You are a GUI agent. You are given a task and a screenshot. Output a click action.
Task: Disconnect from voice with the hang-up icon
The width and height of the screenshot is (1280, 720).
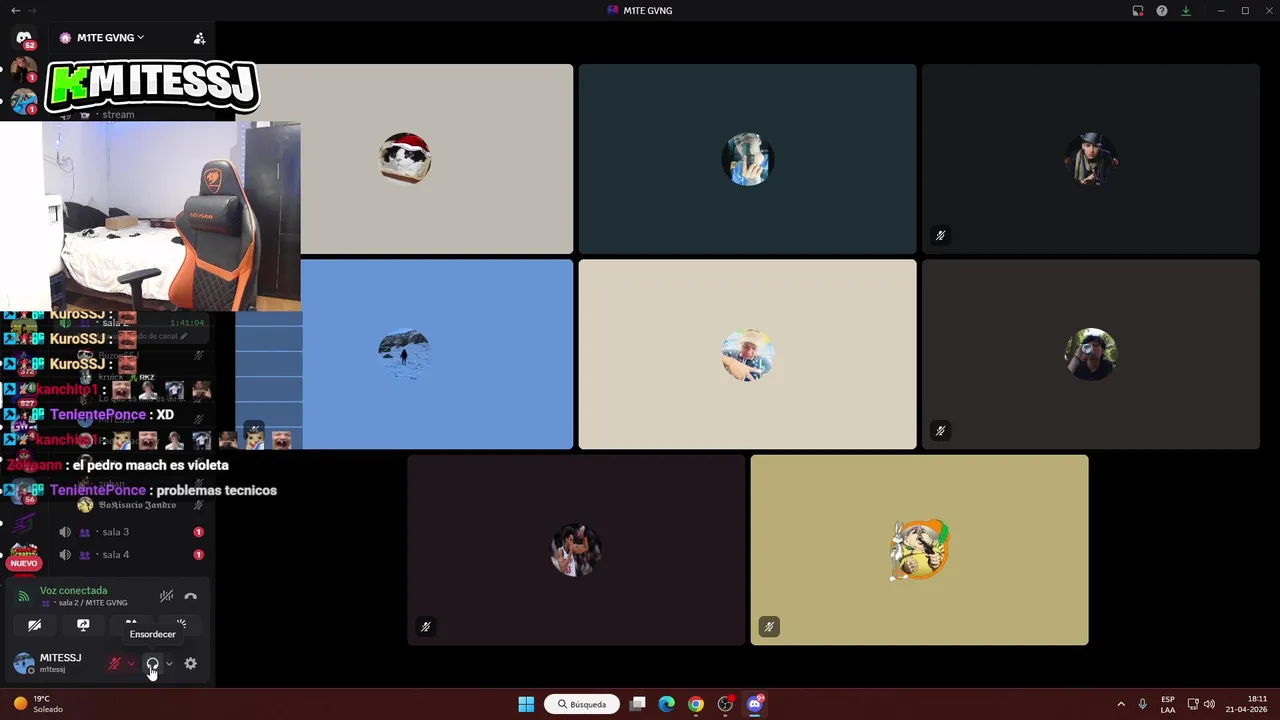pyautogui.click(x=190, y=597)
